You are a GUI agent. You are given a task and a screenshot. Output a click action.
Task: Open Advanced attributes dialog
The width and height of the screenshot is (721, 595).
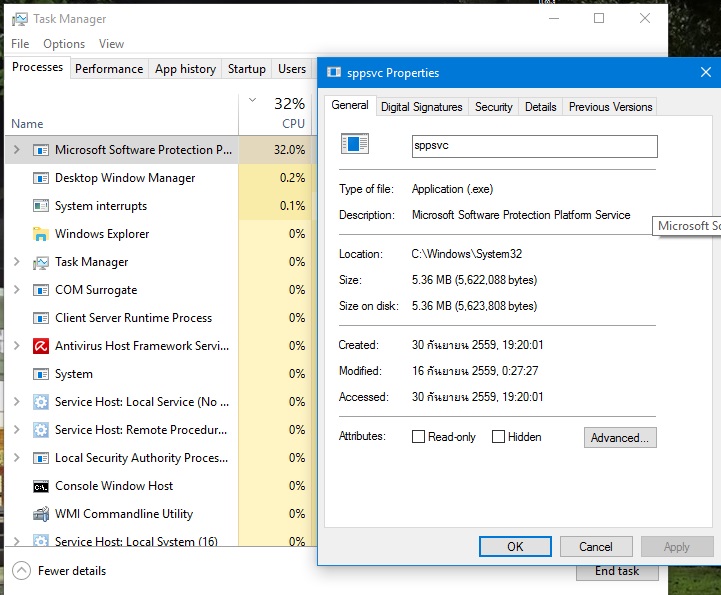[x=620, y=437]
